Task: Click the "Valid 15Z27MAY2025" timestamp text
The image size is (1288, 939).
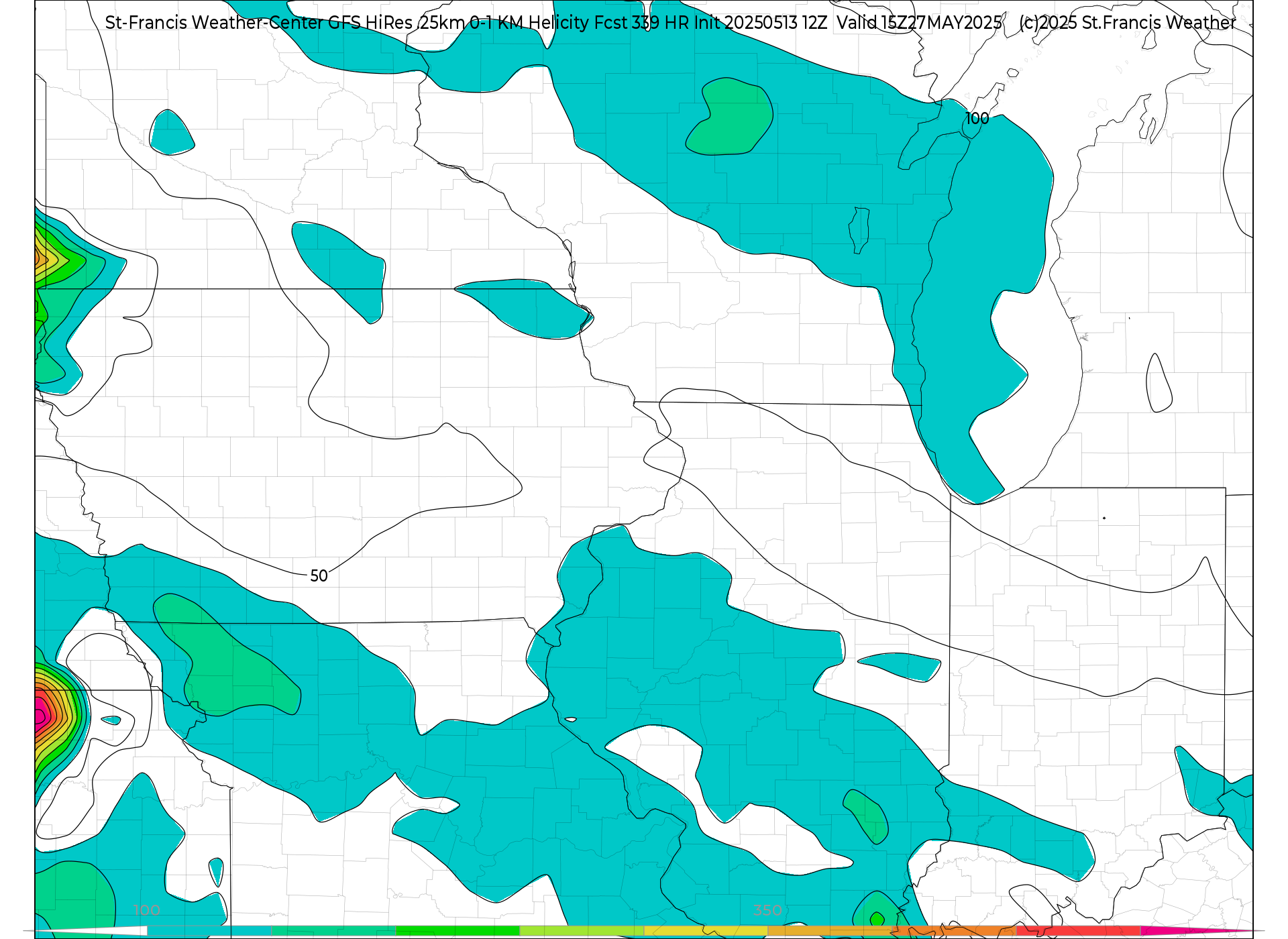Action: point(919,23)
